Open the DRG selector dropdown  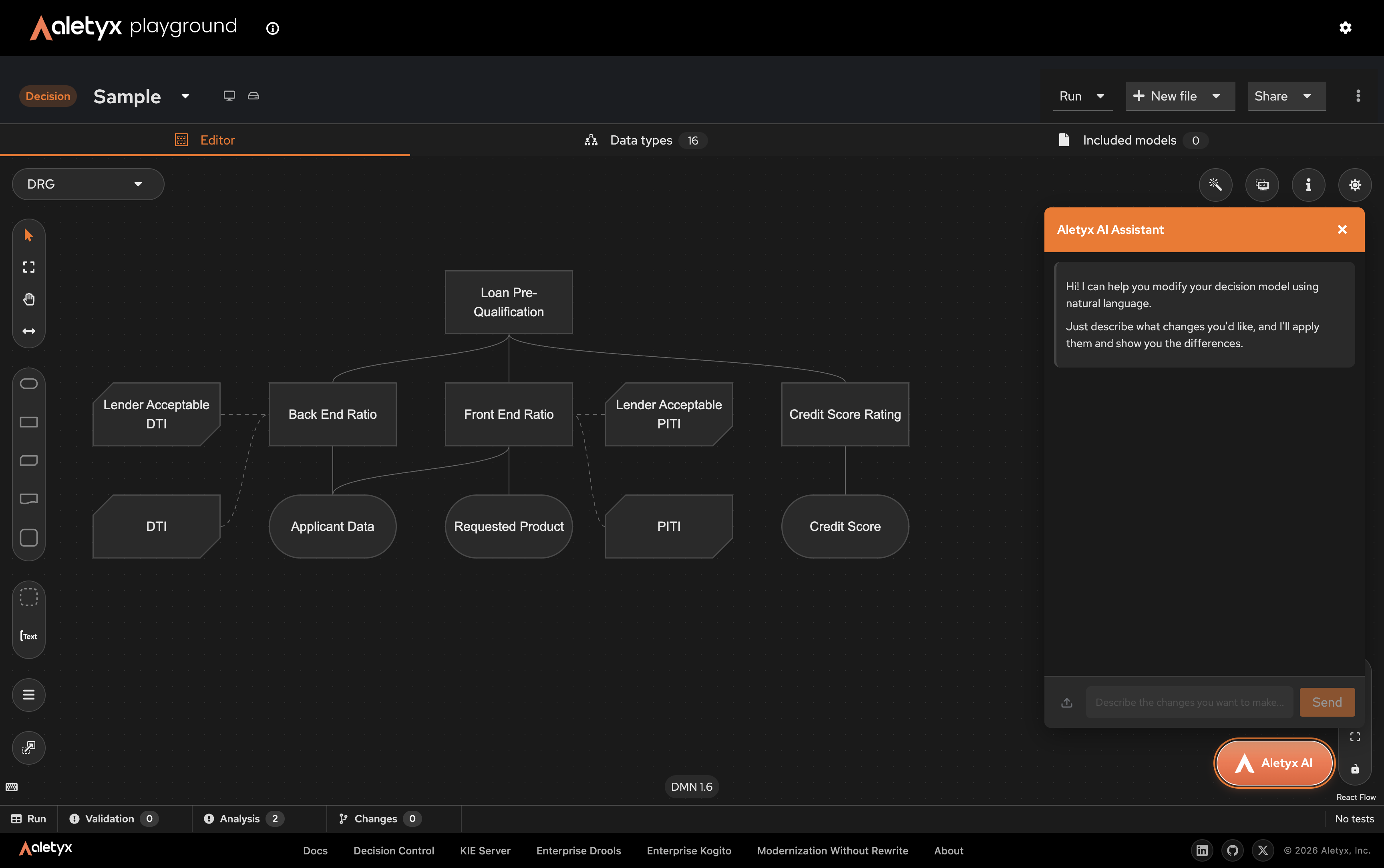click(88, 184)
